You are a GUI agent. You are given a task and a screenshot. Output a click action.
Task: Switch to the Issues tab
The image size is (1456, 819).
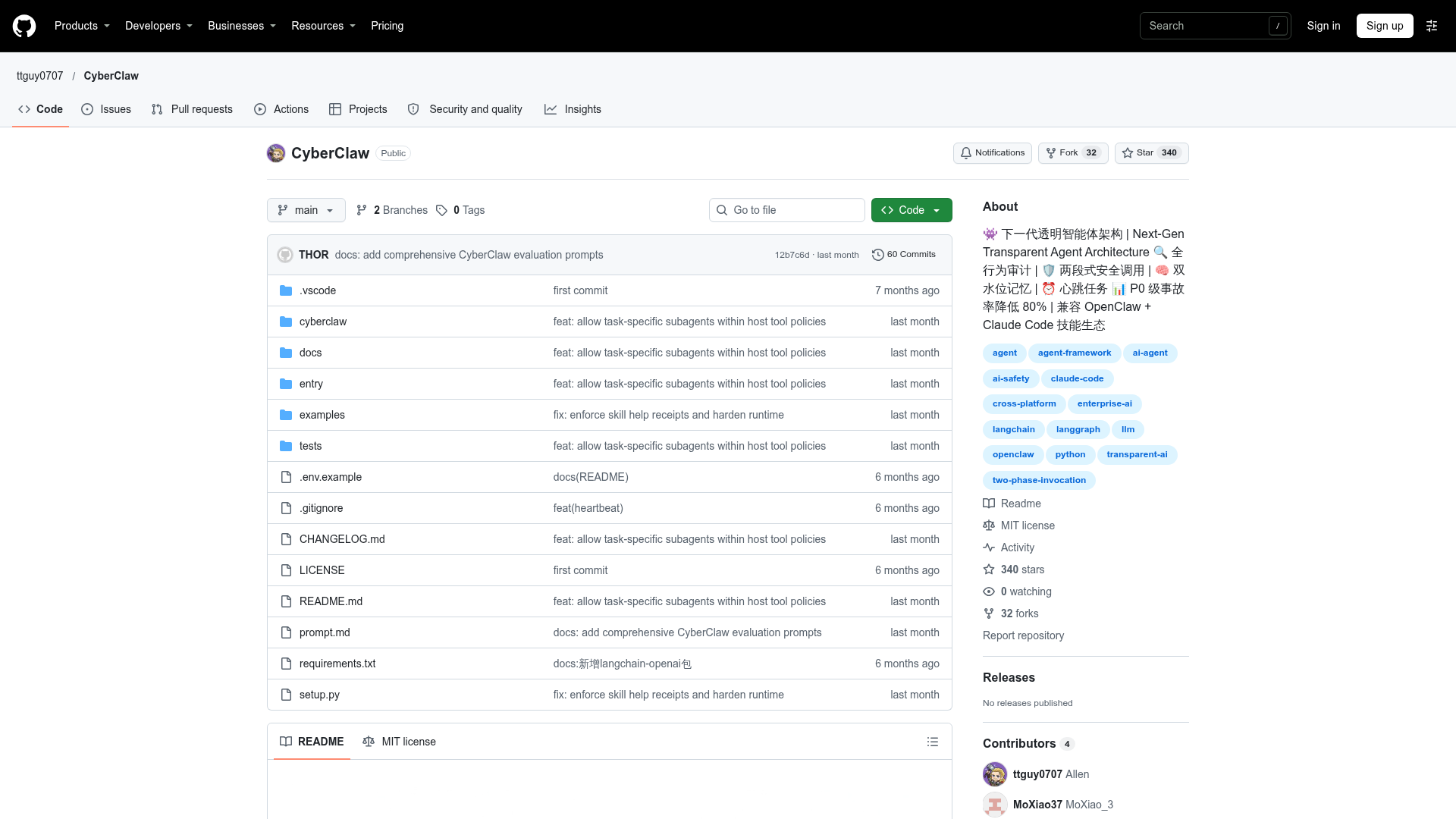(106, 109)
